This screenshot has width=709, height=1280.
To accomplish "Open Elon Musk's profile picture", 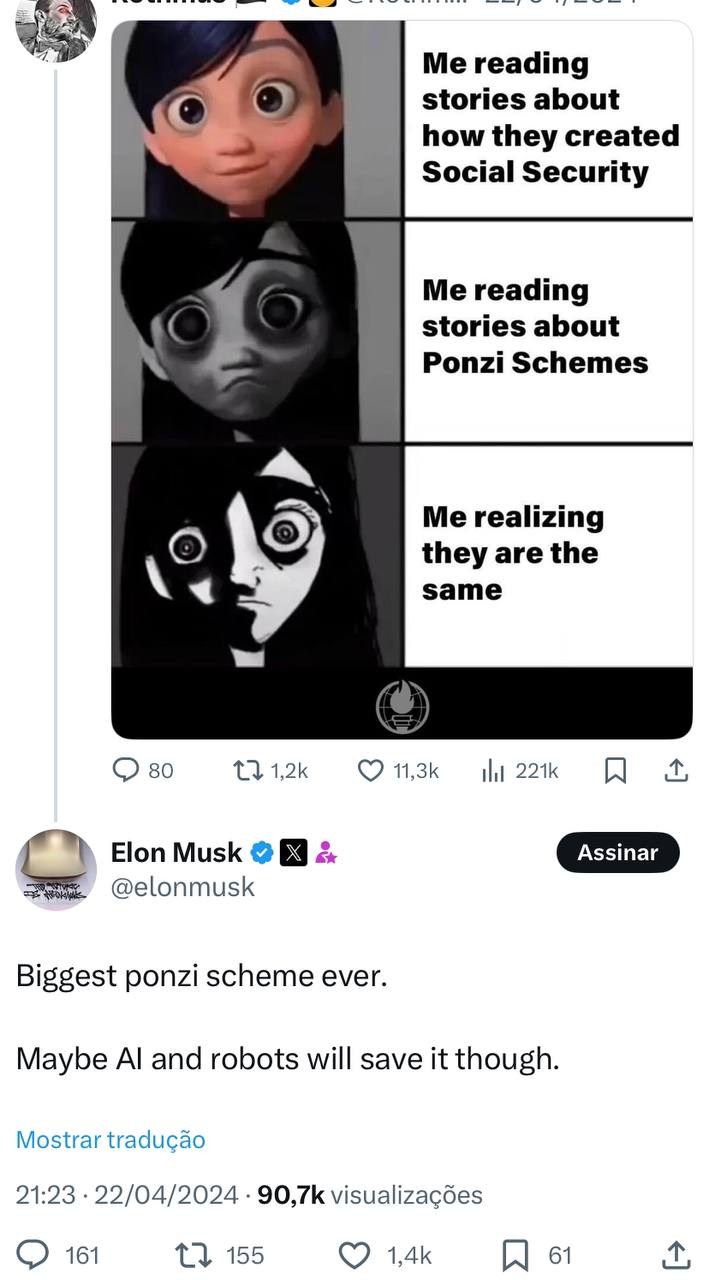I will (56, 869).
